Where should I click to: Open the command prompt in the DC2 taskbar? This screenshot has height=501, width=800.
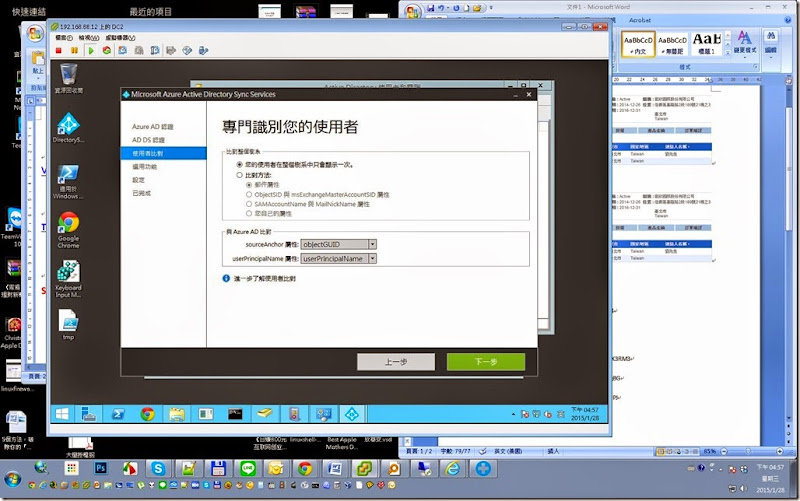pyautogui.click(x=235, y=414)
